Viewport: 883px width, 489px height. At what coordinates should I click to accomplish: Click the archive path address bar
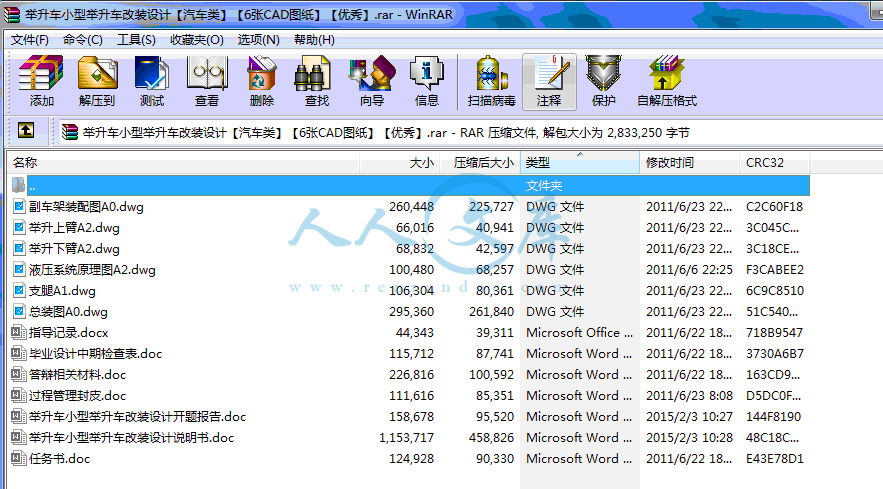(470, 132)
